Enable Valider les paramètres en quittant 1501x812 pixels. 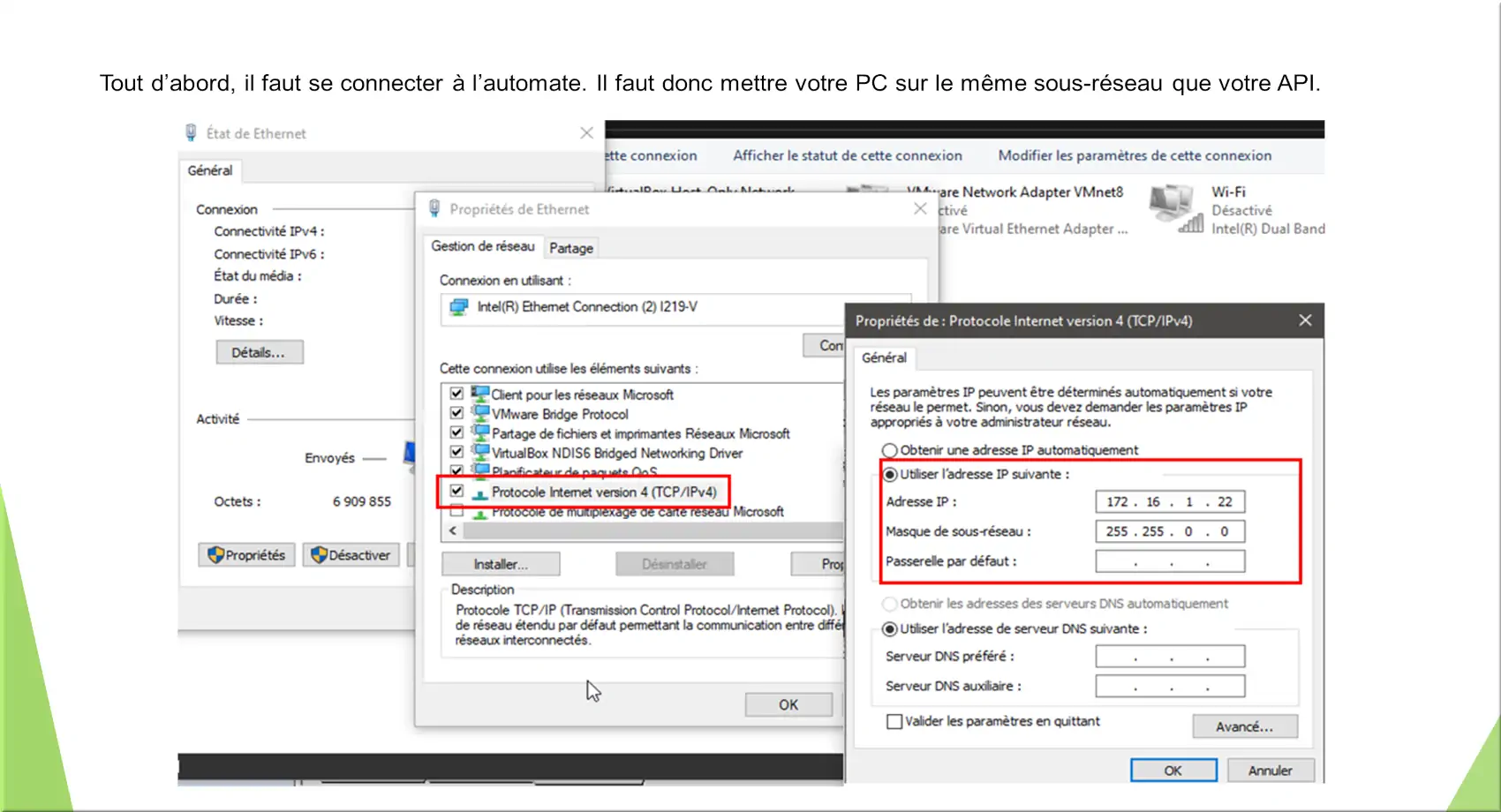point(894,721)
